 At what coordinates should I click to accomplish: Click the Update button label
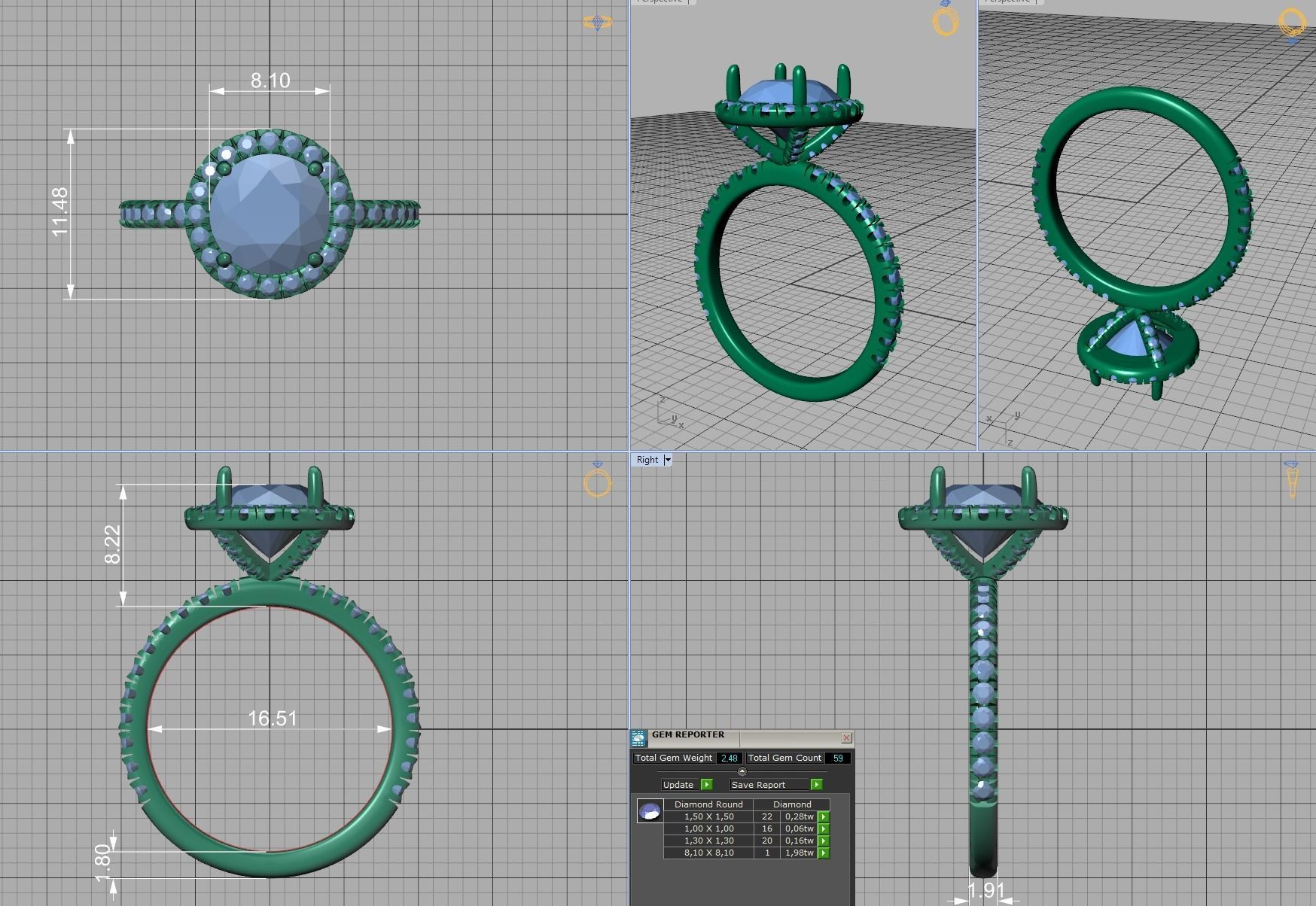678,784
